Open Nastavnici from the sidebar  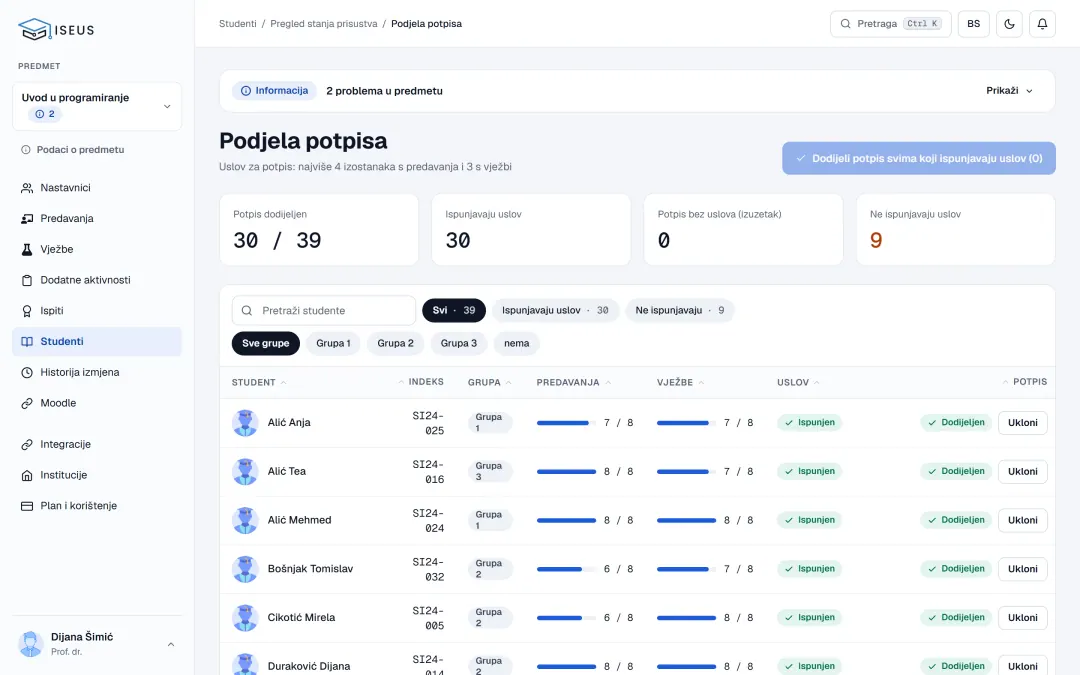pyautogui.click(x=96, y=187)
